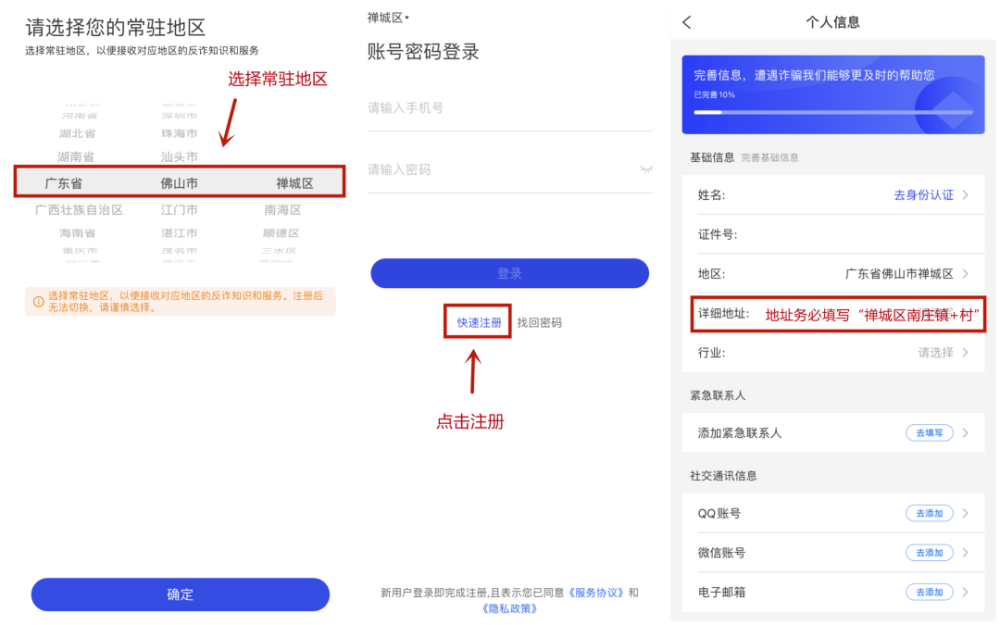Screen dimensions: 1000x625
Task: Open the 《服务协议》 link
Action: pyautogui.click(x=596, y=592)
